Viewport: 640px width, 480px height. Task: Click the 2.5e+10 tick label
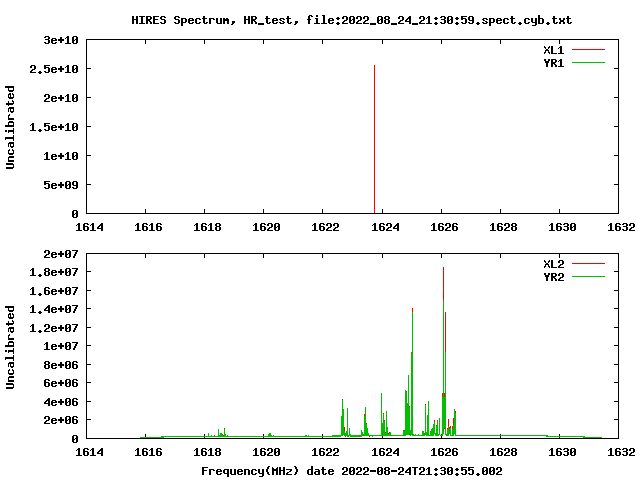coord(53,69)
